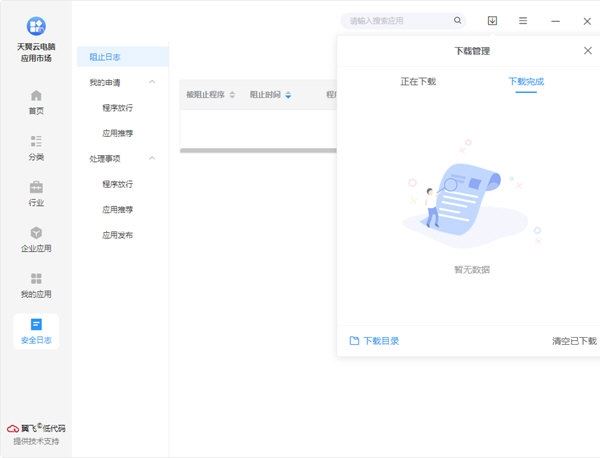Open the download manager icon in title bar
This screenshot has width=600, height=458.
pos(492,21)
